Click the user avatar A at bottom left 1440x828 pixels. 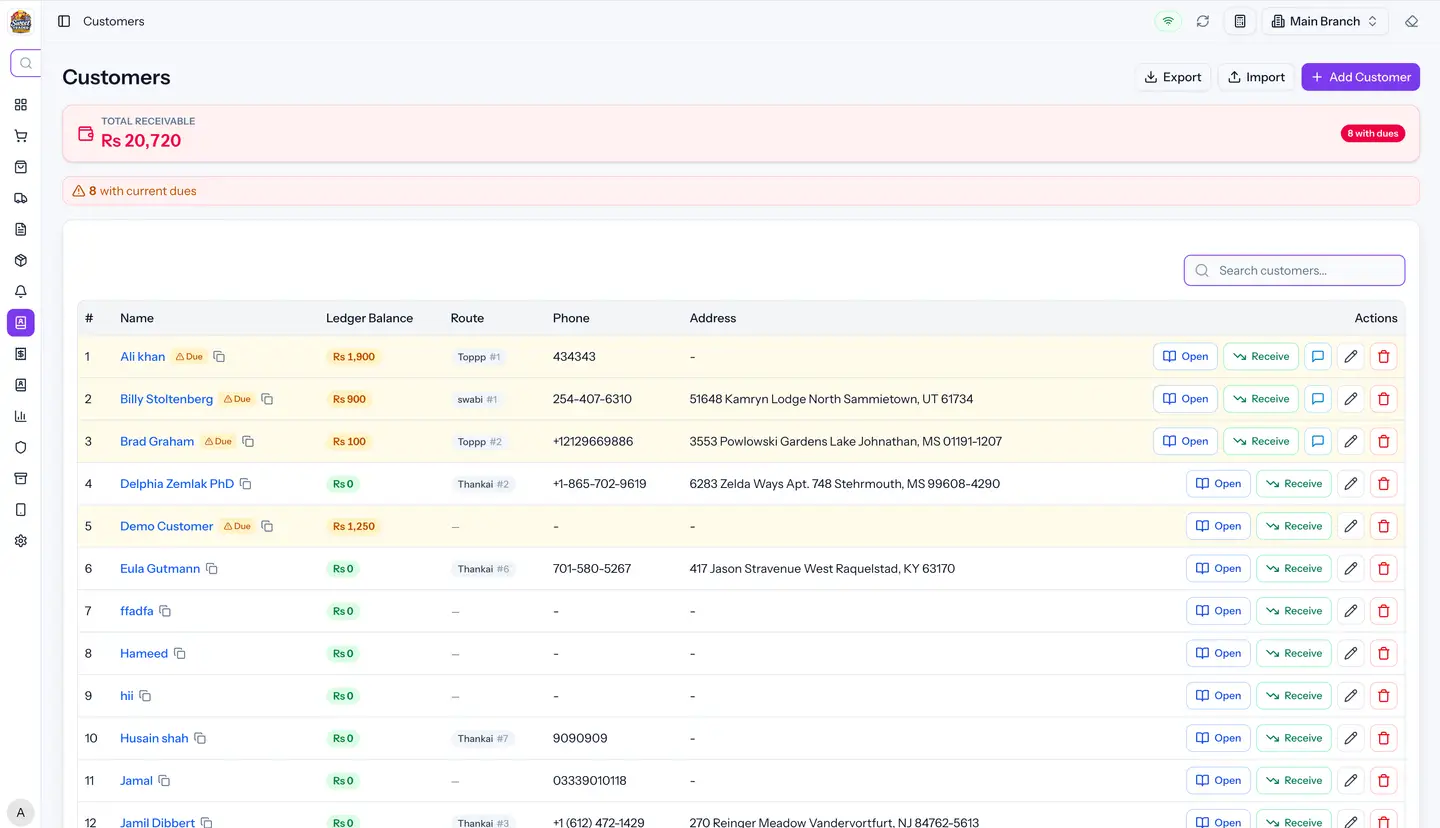[20, 813]
